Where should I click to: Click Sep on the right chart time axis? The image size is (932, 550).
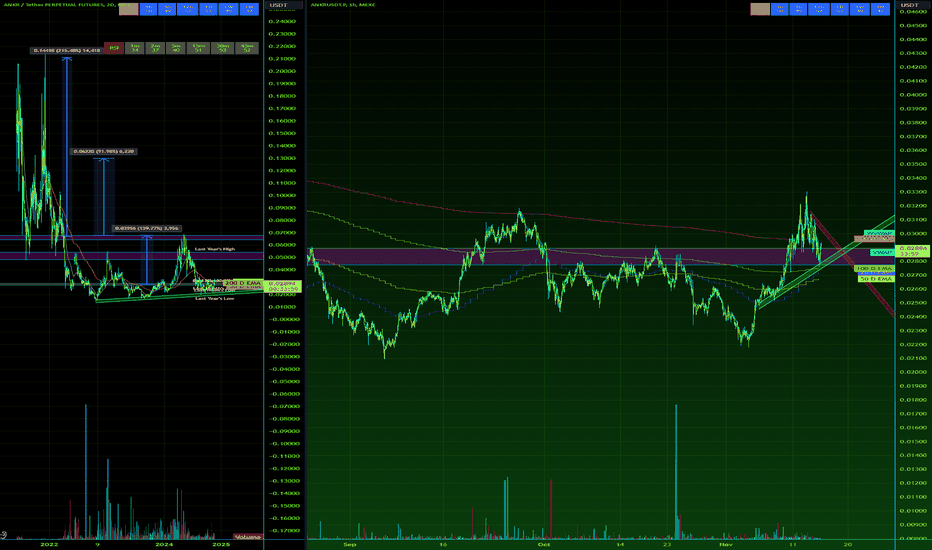350,544
